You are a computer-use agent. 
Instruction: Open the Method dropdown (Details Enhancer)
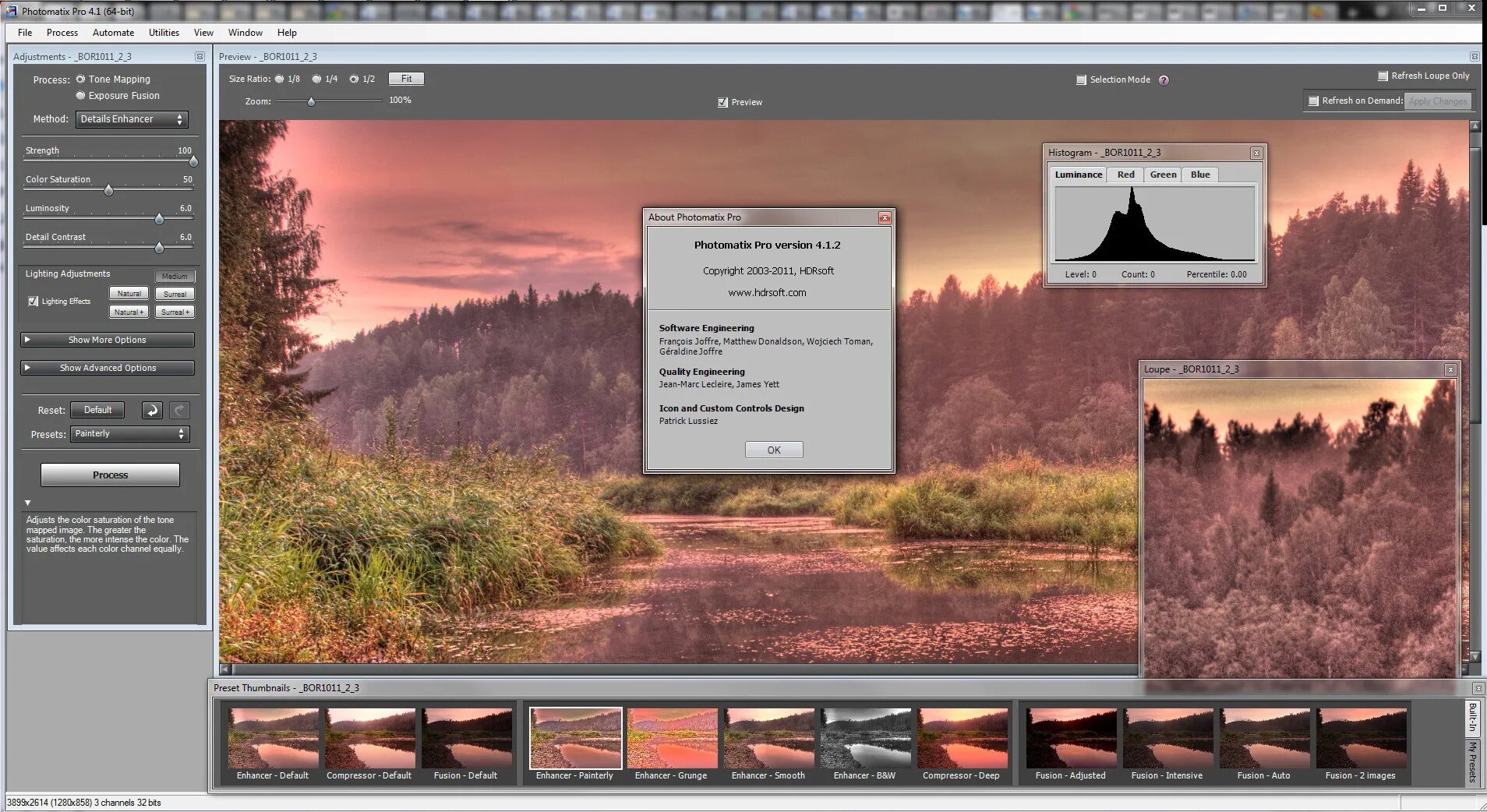coord(132,120)
